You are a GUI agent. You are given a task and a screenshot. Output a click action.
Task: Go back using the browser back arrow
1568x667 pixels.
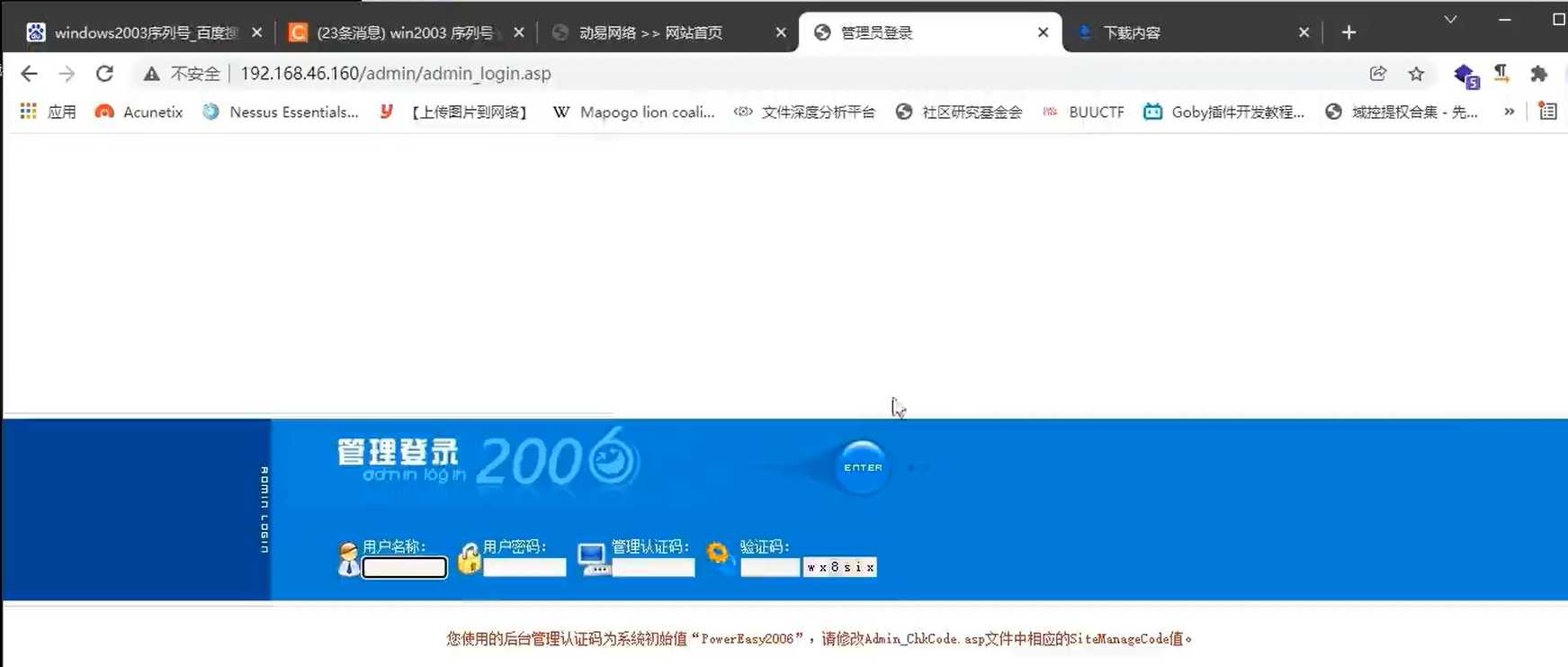[29, 74]
